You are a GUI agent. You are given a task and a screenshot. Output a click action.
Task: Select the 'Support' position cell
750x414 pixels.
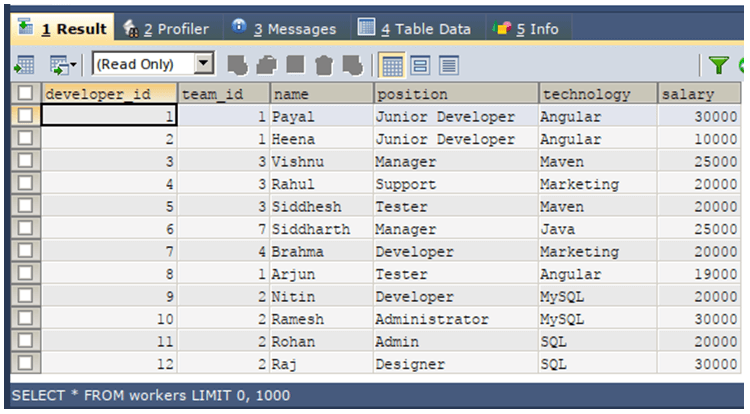456,184
